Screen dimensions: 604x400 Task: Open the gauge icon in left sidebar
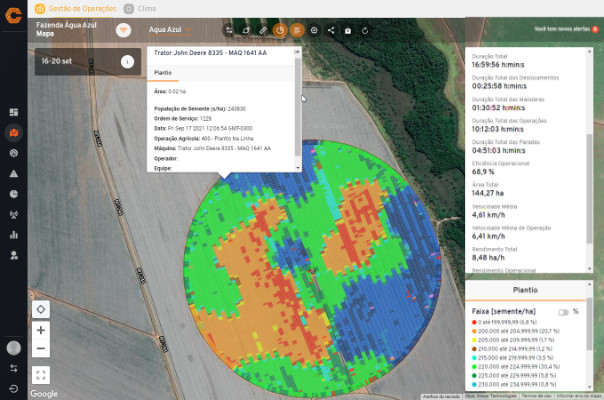pyautogui.click(x=14, y=153)
